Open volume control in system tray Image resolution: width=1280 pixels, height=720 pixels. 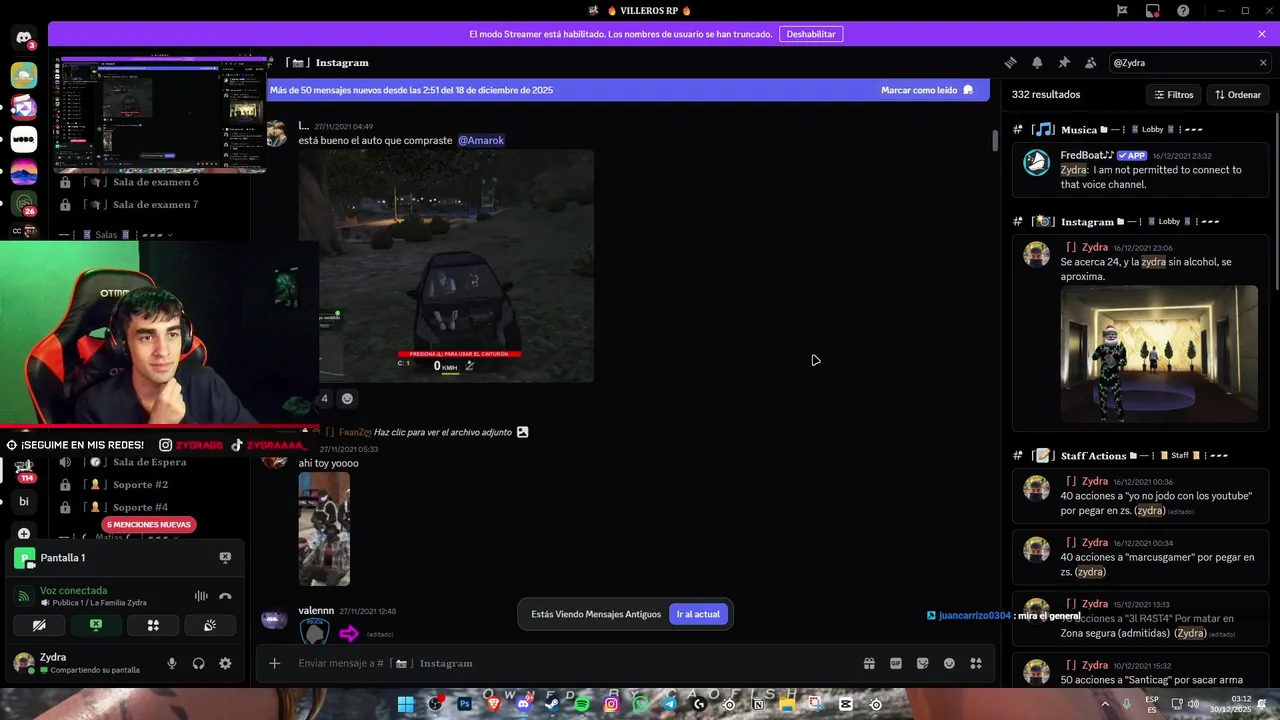pyautogui.click(x=1192, y=704)
